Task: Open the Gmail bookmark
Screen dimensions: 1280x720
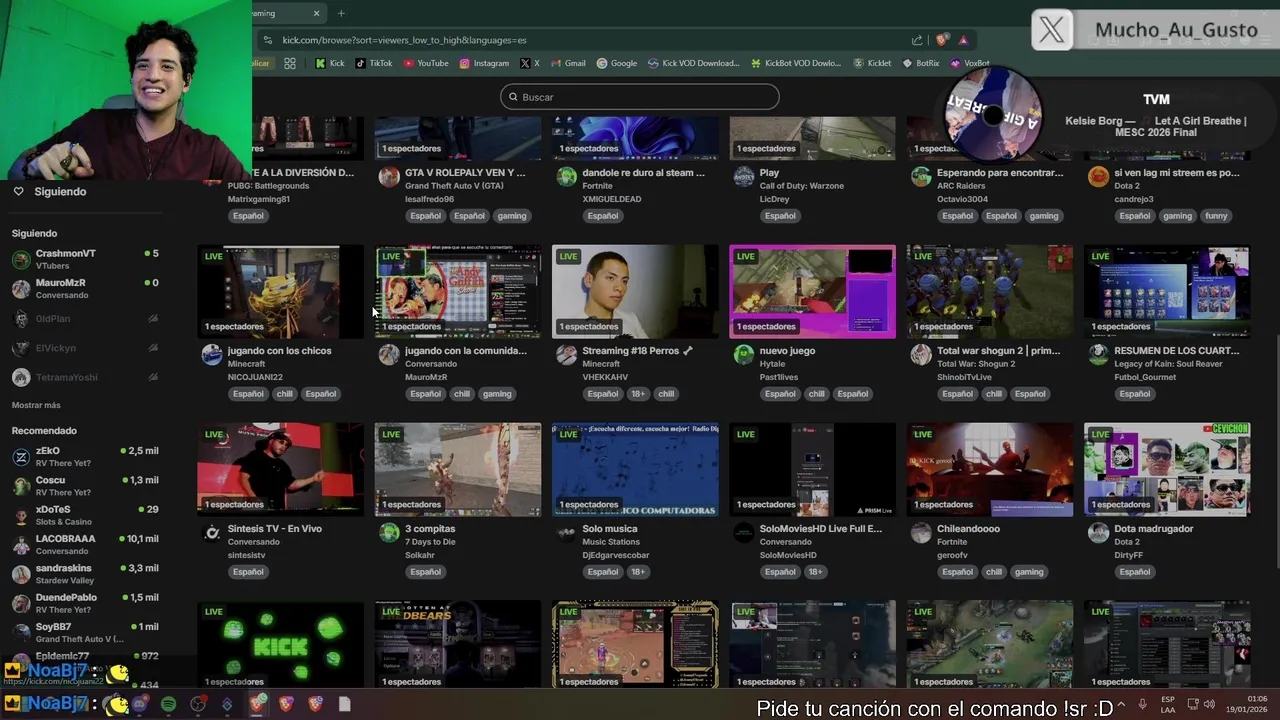Action: coord(568,63)
